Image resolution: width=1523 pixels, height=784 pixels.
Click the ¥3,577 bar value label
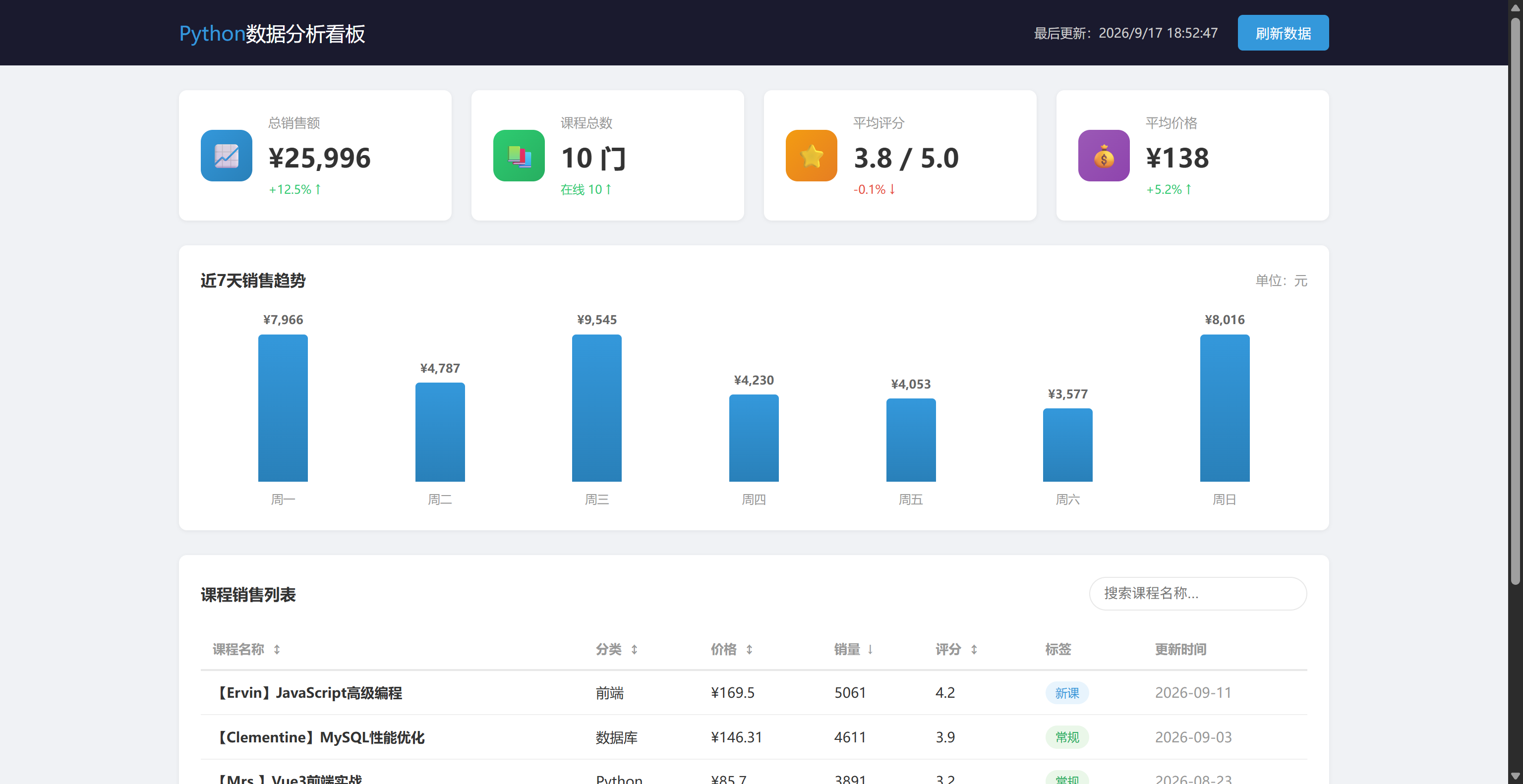pyautogui.click(x=1068, y=394)
